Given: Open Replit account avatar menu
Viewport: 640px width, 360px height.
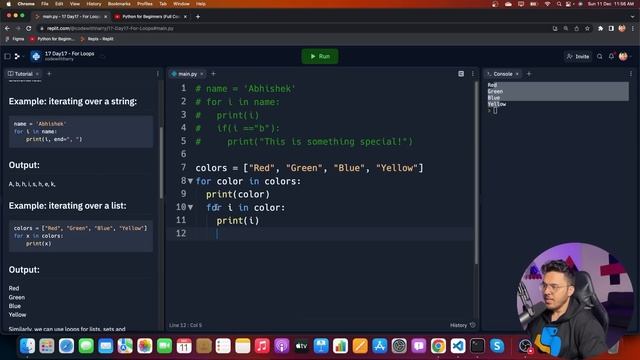Looking at the screenshot, I should (x=623, y=56).
